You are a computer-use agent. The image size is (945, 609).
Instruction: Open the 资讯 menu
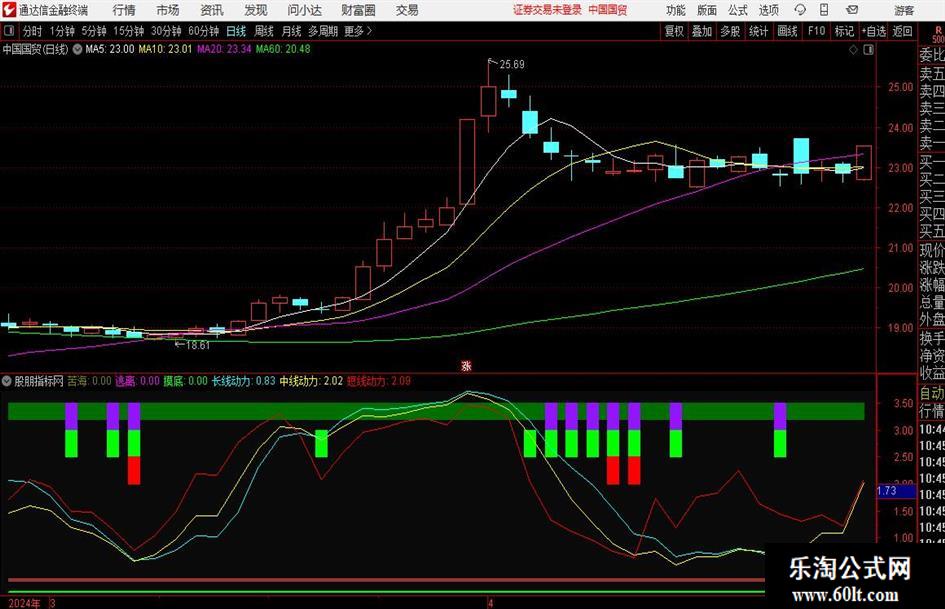[212, 10]
